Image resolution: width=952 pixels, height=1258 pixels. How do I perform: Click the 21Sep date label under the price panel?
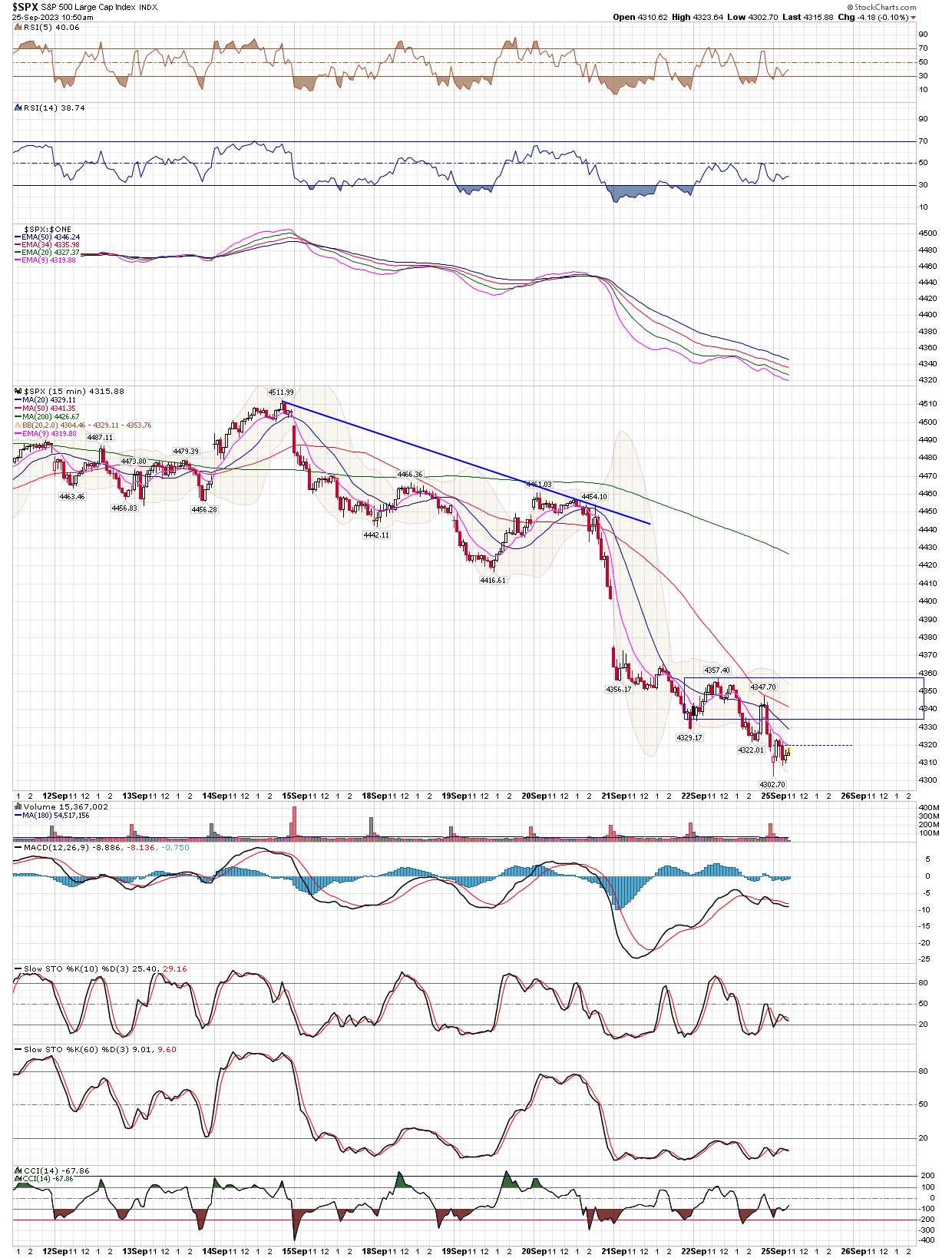(x=615, y=796)
